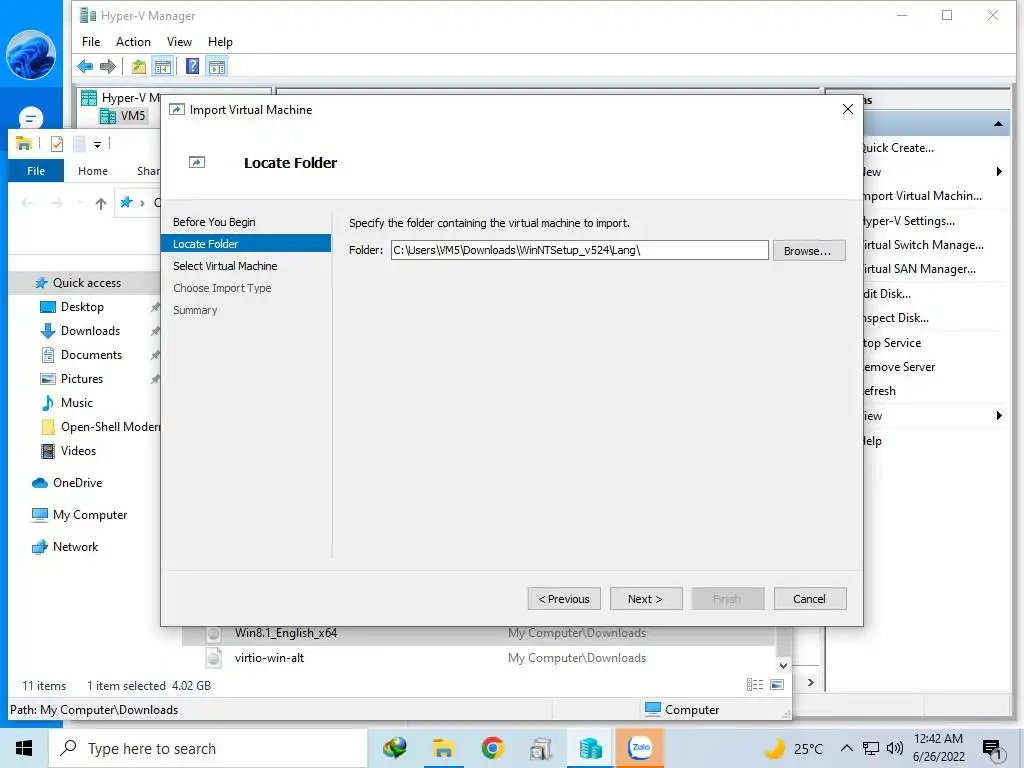Expand the New submenu arrow in Actions pane
Screen dimensions: 1024x768
(999, 172)
